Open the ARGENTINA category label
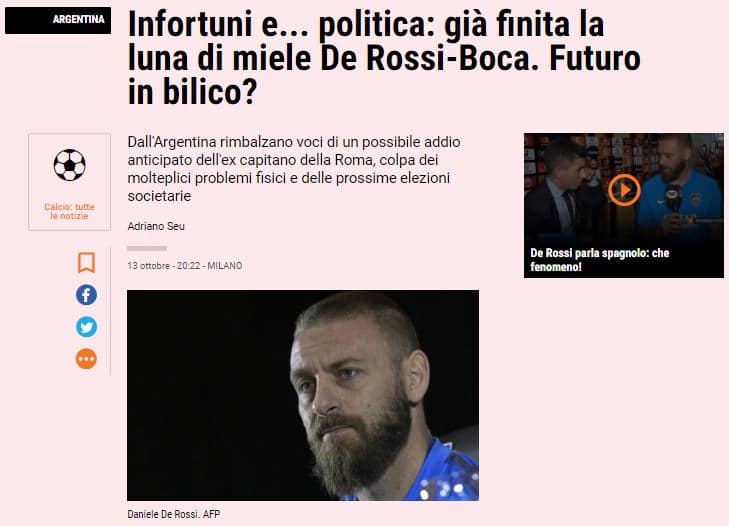 (58, 20)
